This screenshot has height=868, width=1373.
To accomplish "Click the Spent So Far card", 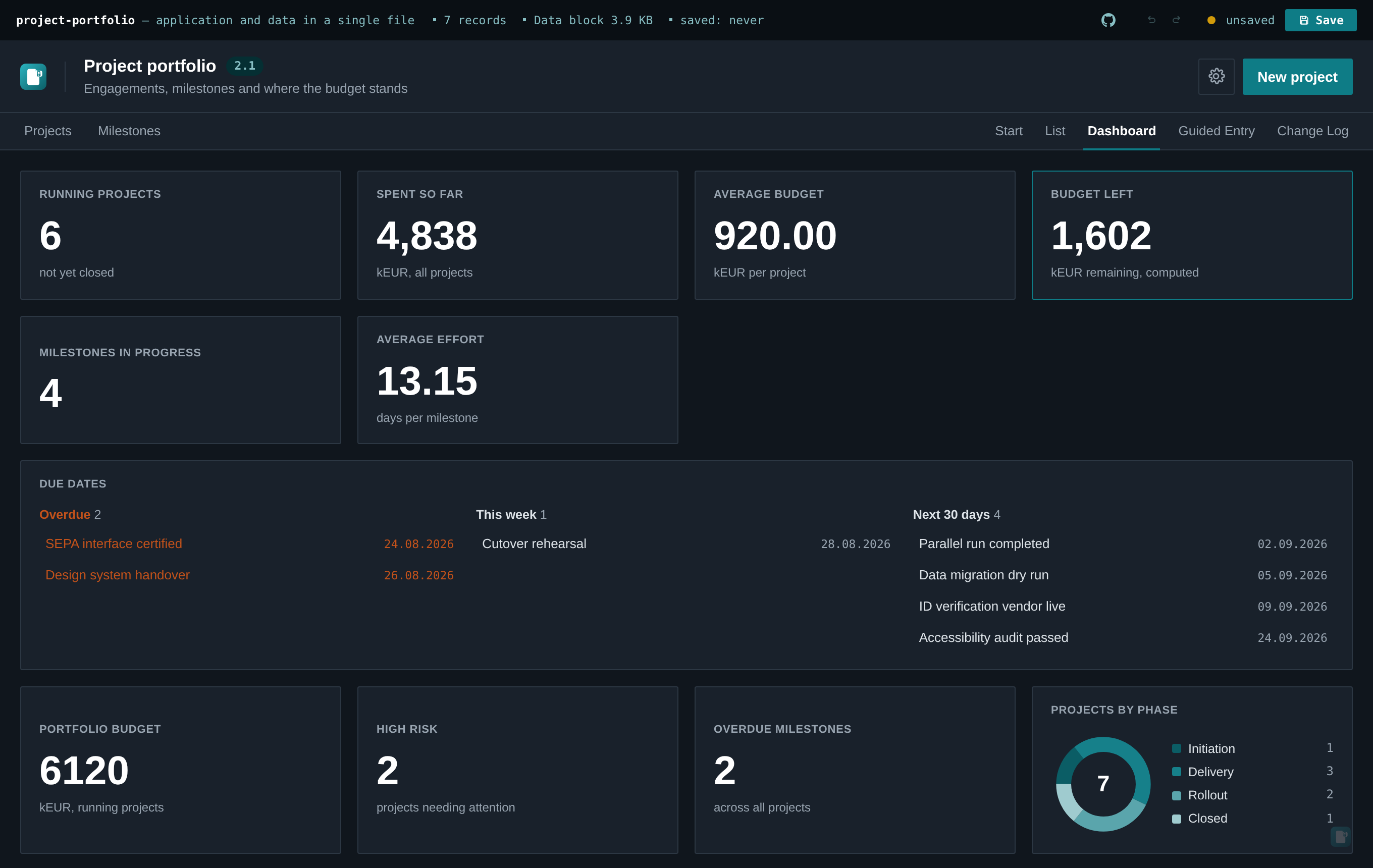I will (x=518, y=235).
